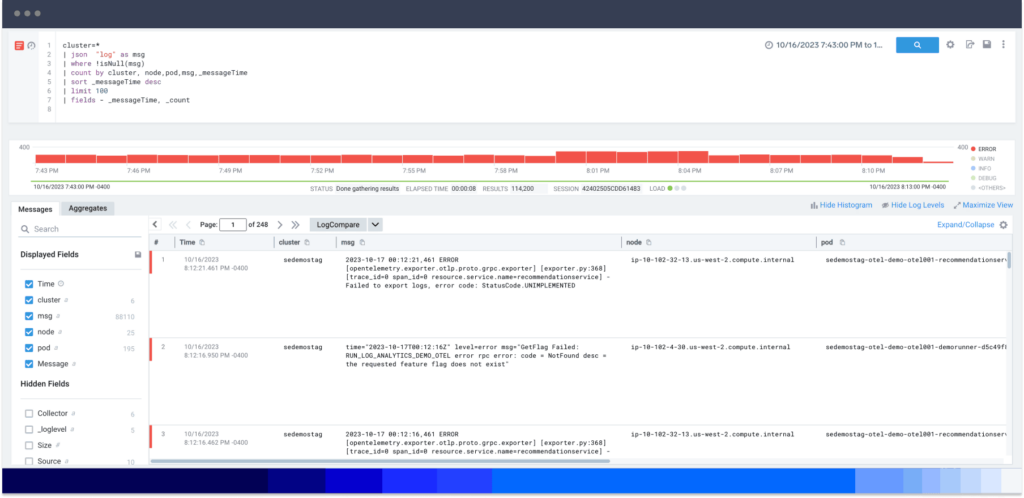1024x498 pixels.
Task: Click the Maximize View link
Action: coord(984,205)
